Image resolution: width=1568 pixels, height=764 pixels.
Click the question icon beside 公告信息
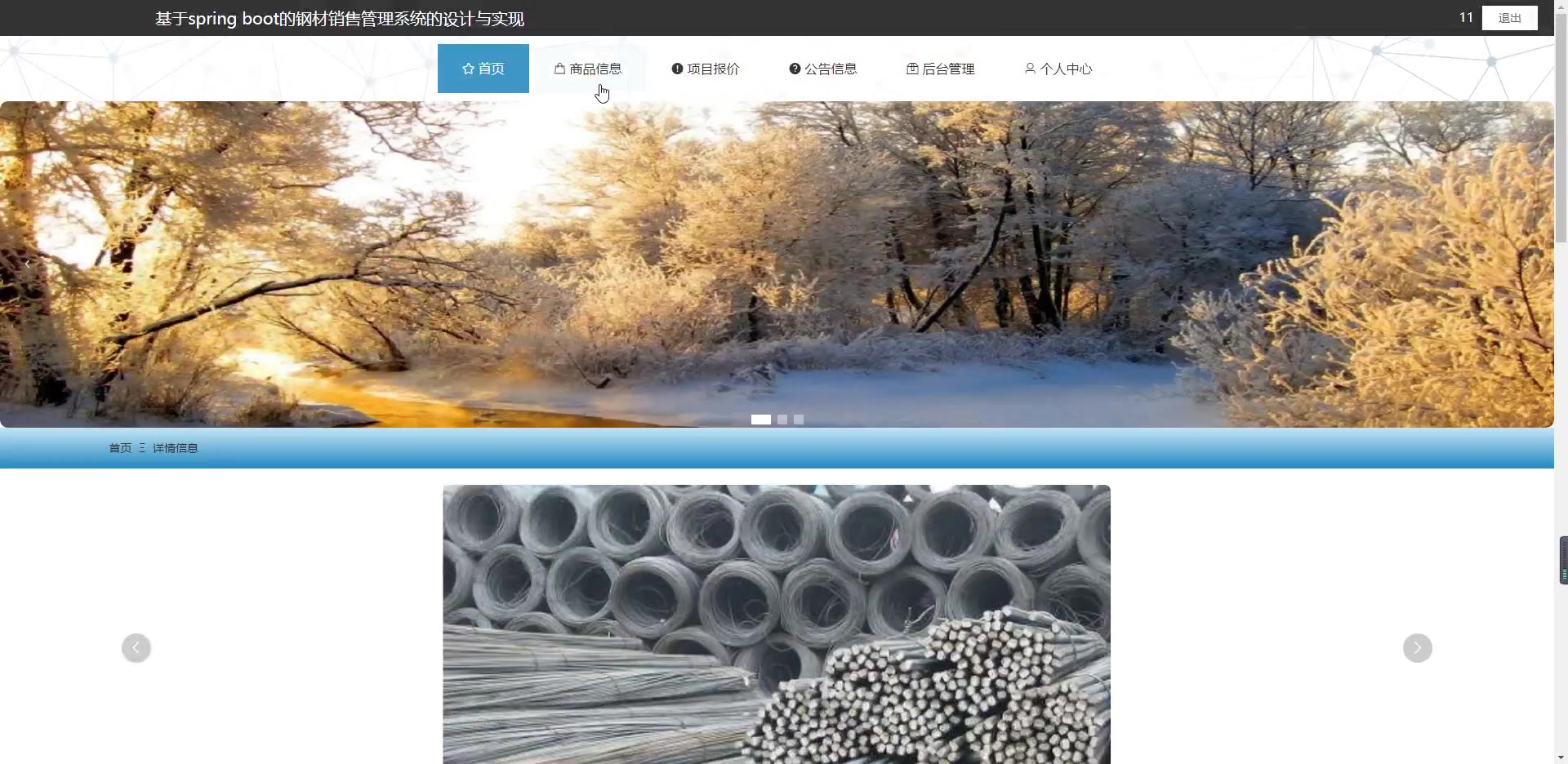[795, 69]
